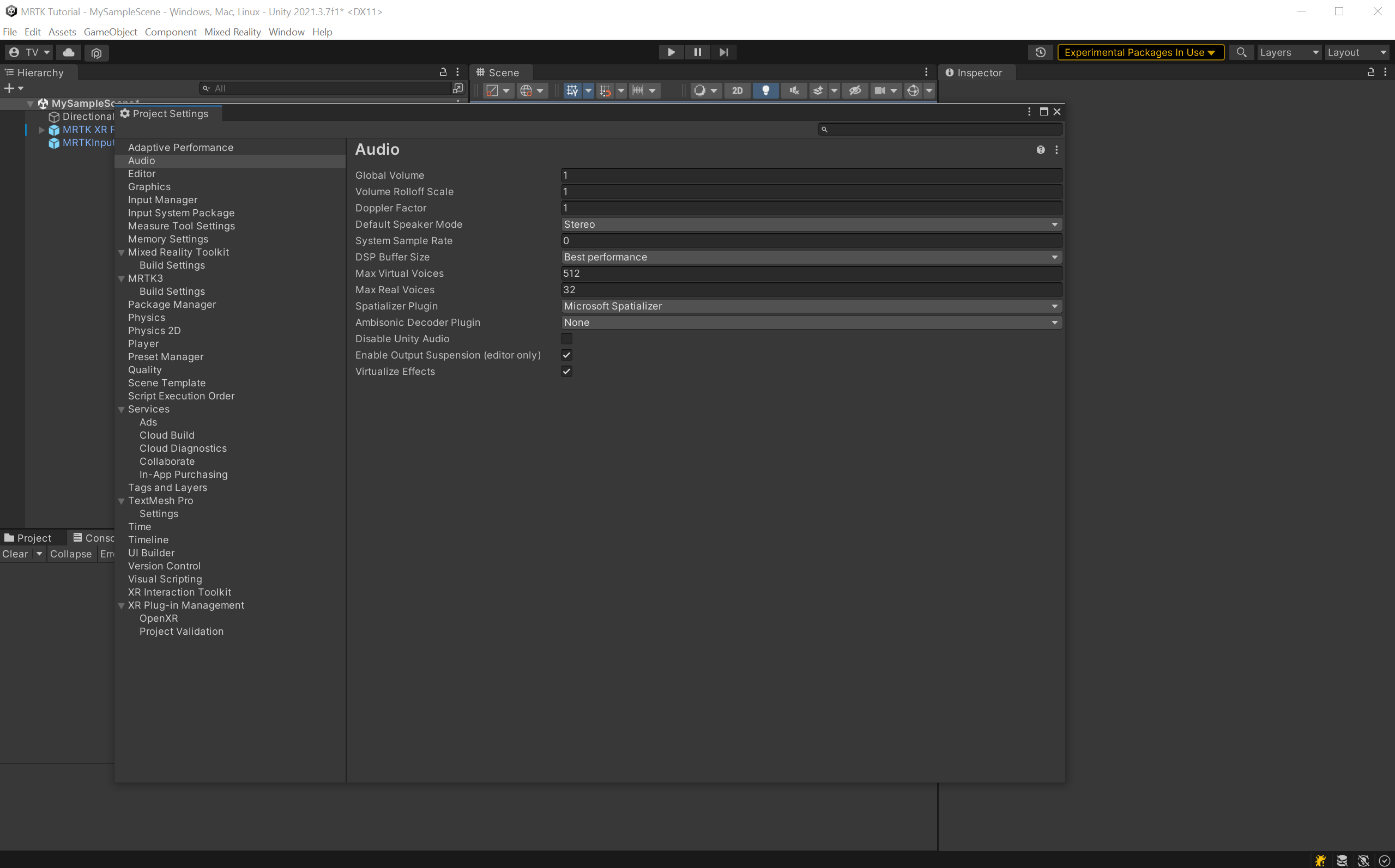Screen dimensions: 1395x868
Task: Click the Play button in toolbar
Action: pyautogui.click(x=671, y=52)
